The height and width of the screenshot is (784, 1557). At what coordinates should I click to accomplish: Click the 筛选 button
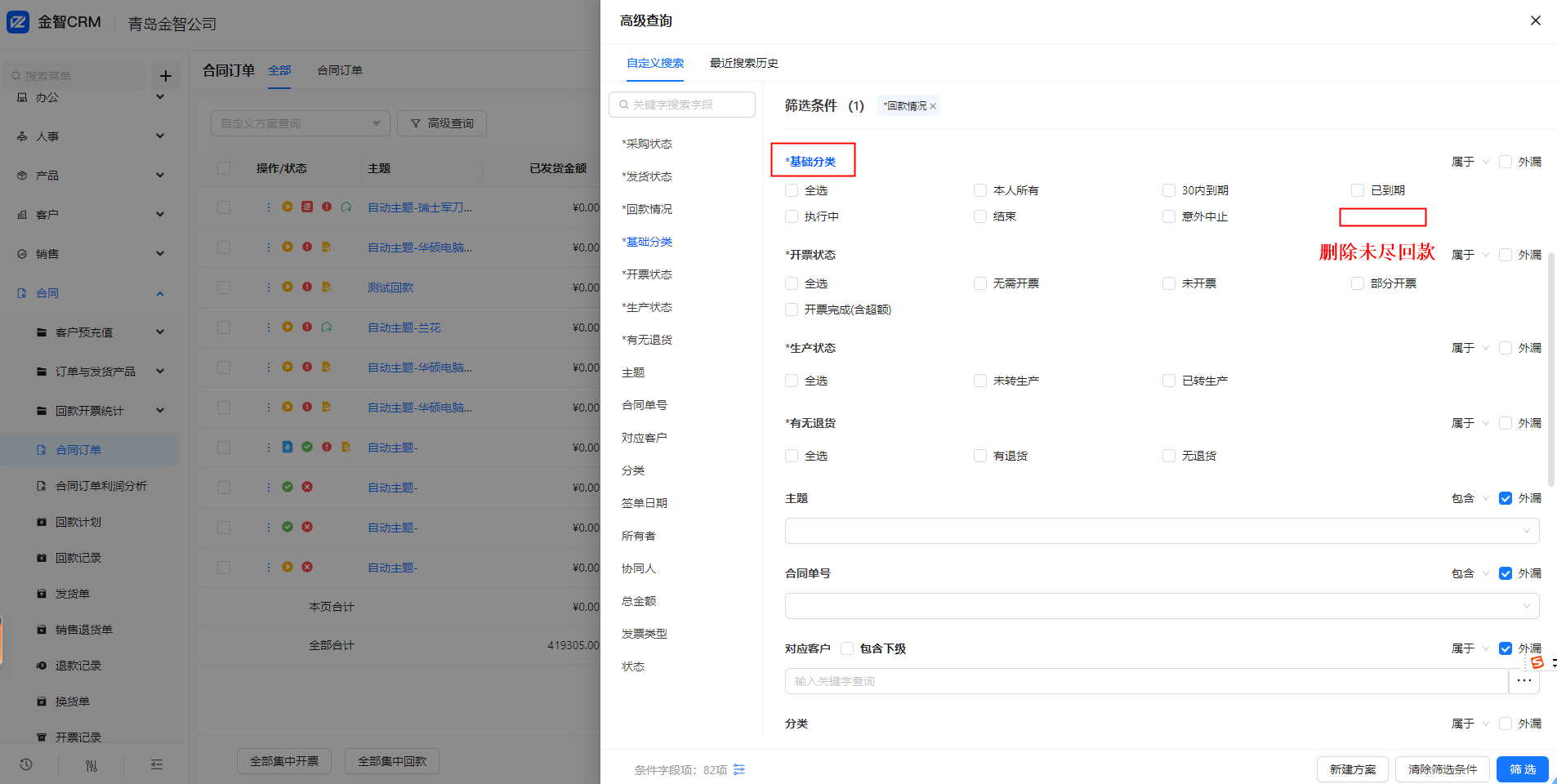[1523, 769]
